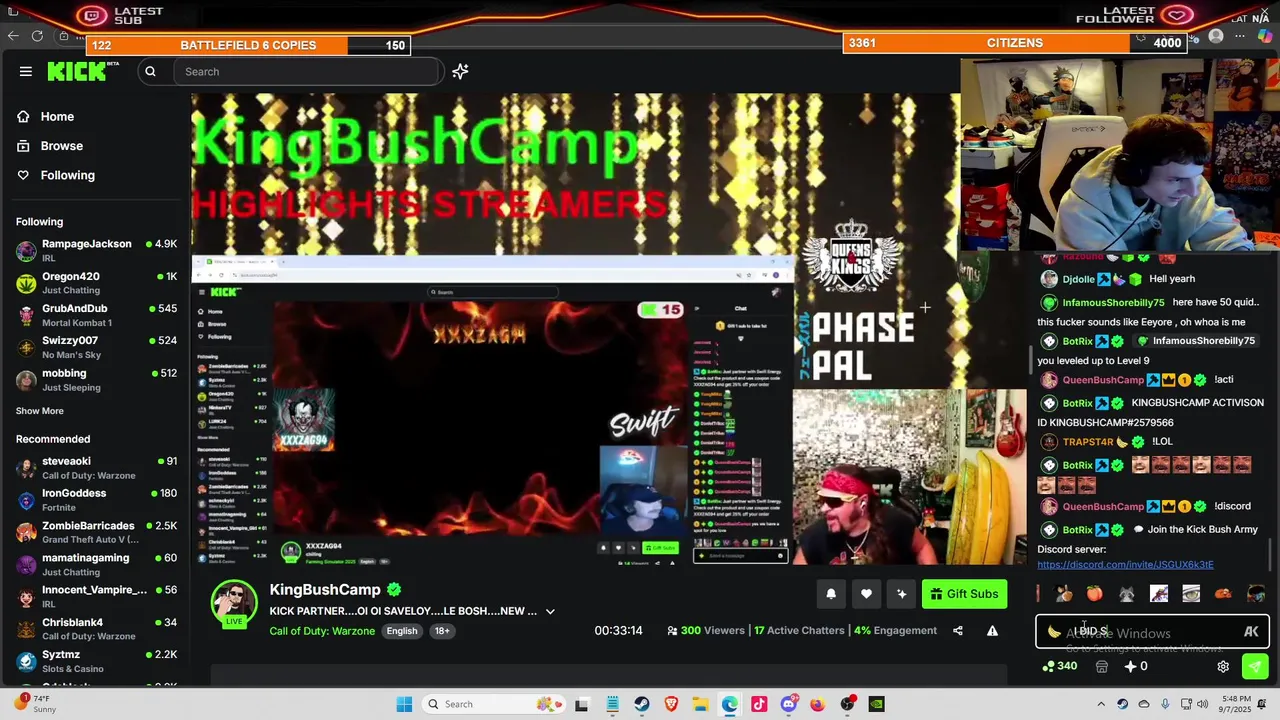Open Steam from taskbar

pos(642,704)
